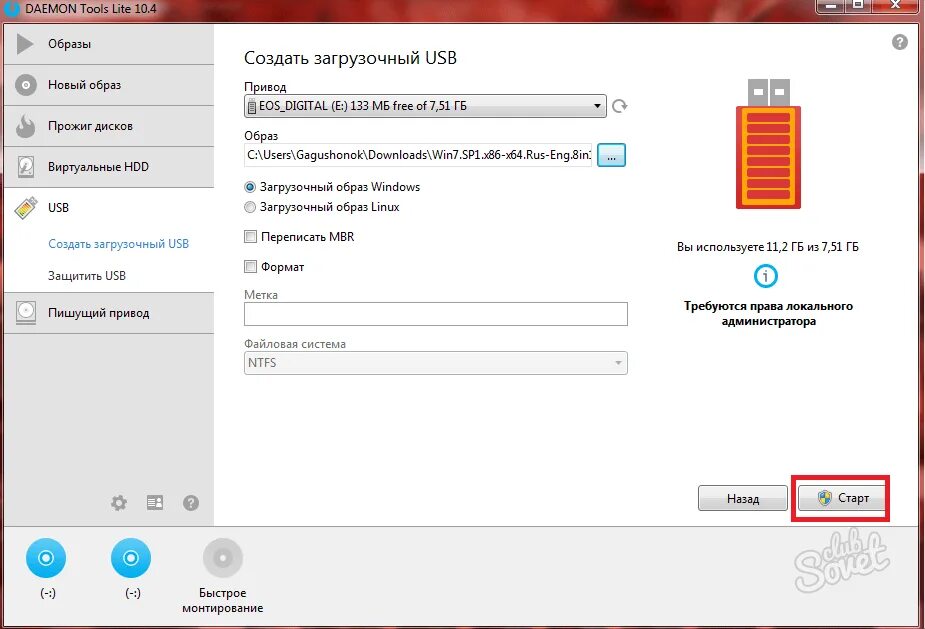Image resolution: width=925 pixels, height=629 pixels.
Task: Click the Быстрое монтирование disc icon
Action: pos(222,558)
